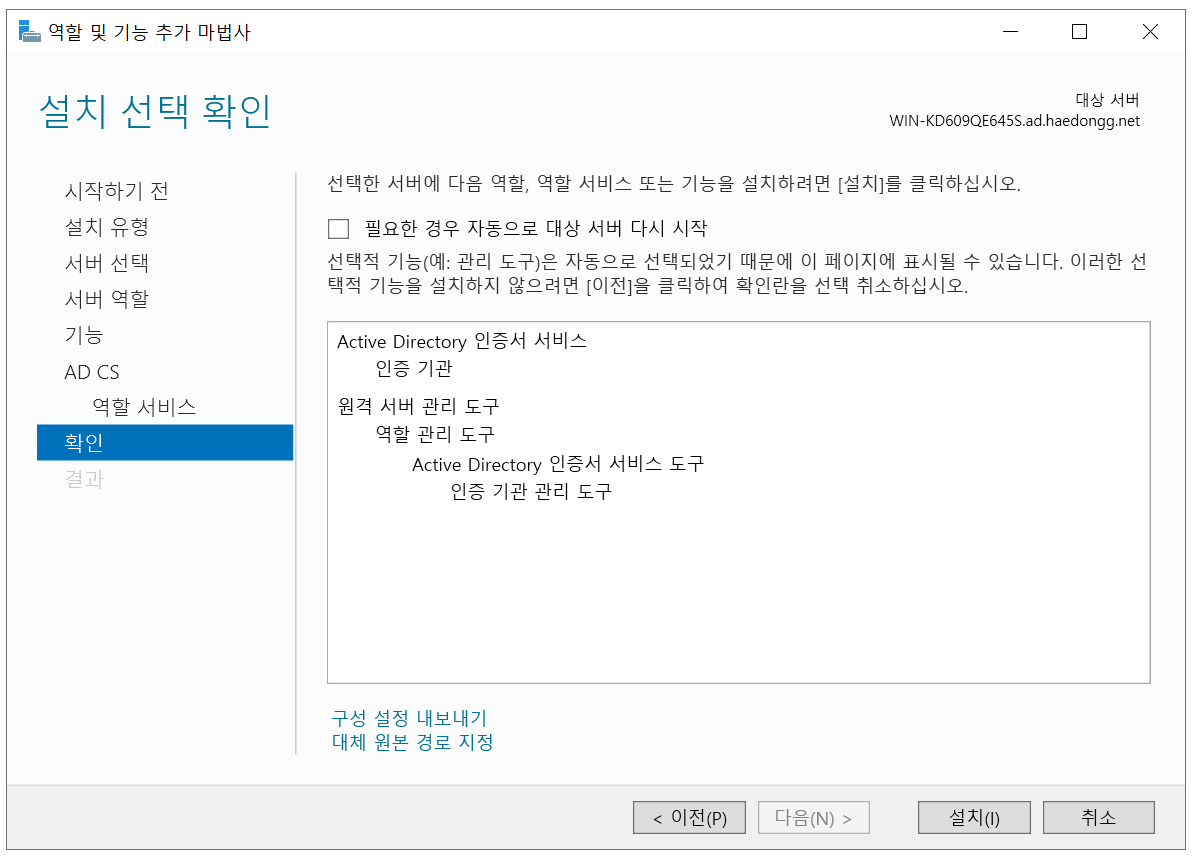Image resolution: width=1194 pixels, height=857 pixels.
Task: Start installation with 설치(I) button
Action: tap(974, 817)
